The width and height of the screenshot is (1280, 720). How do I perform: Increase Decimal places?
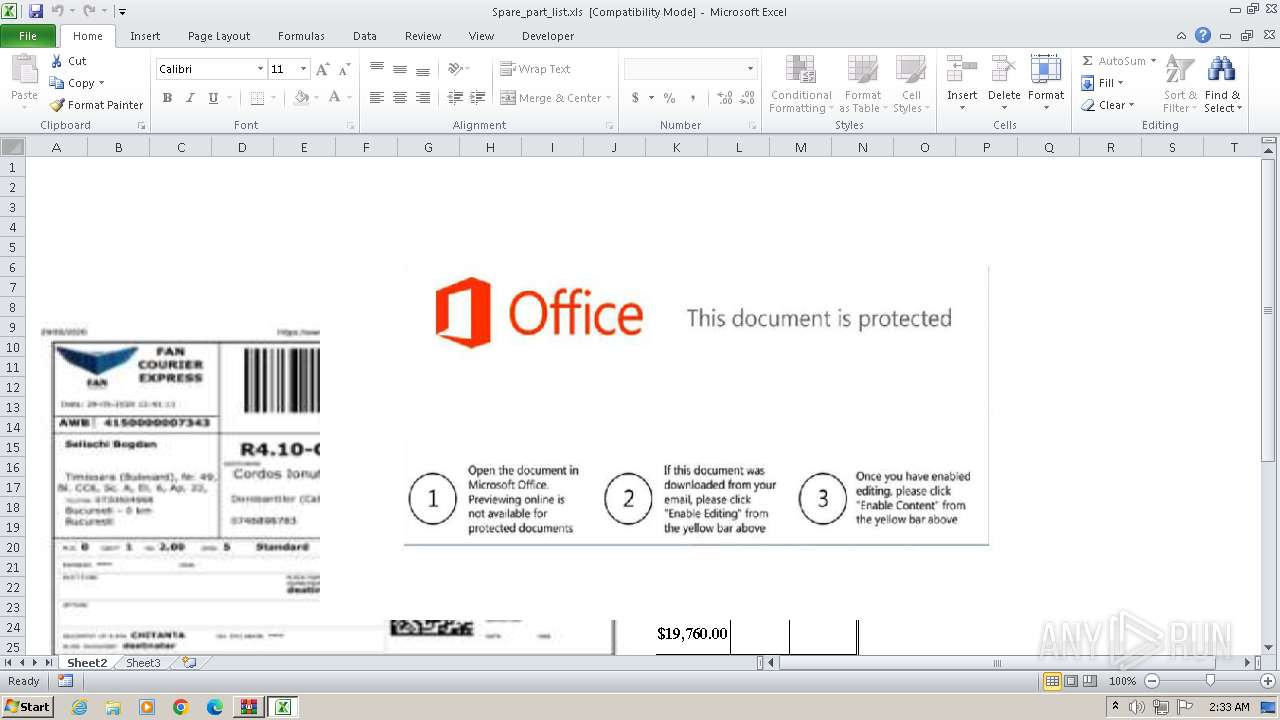click(725, 98)
